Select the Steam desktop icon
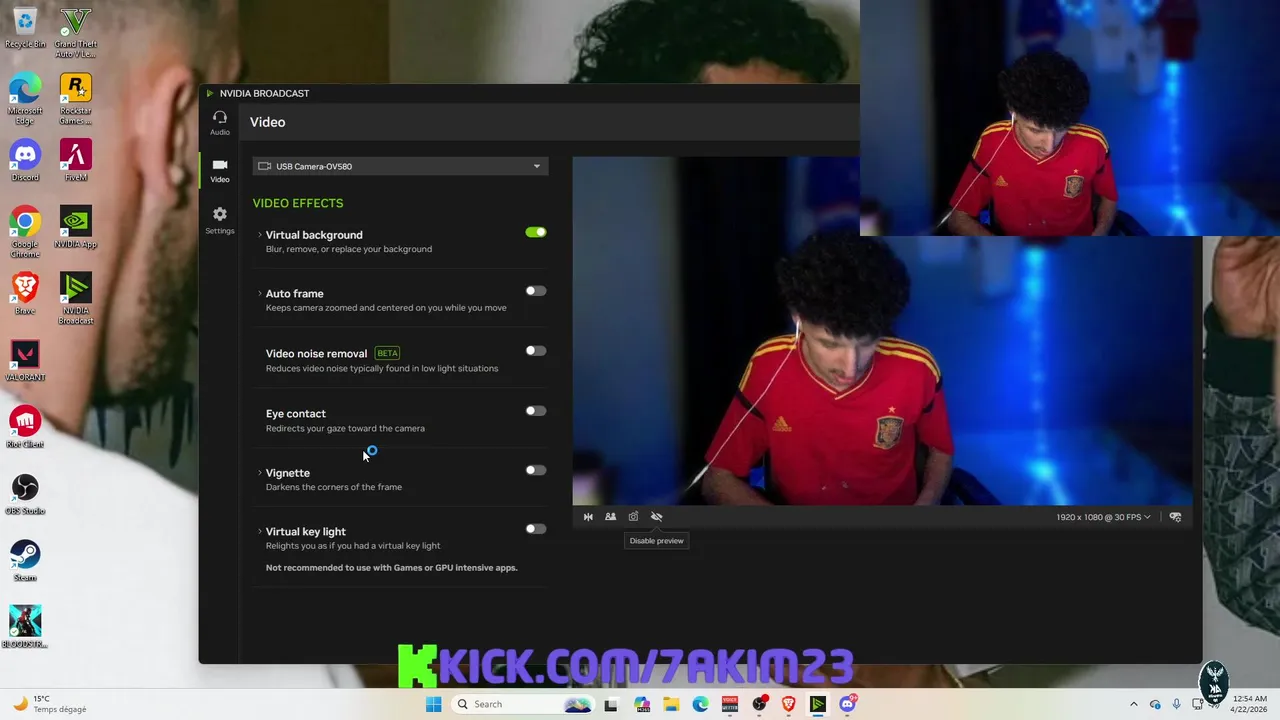1280x720 pixels. [25, 561]
